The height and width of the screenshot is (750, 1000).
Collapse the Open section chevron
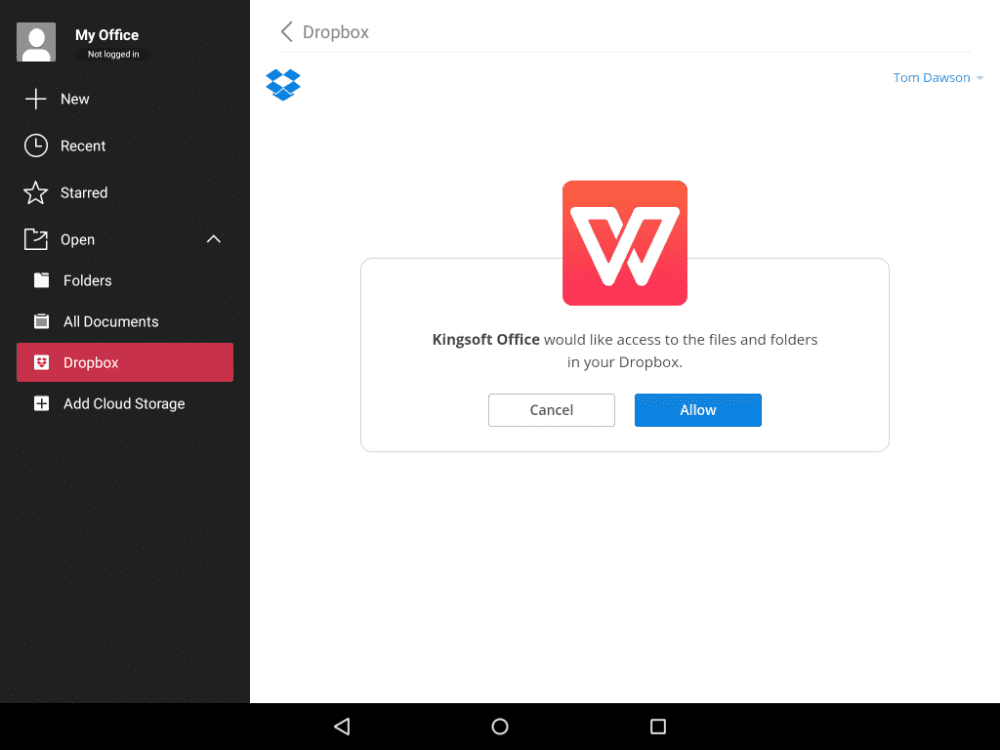click(214, 239)
